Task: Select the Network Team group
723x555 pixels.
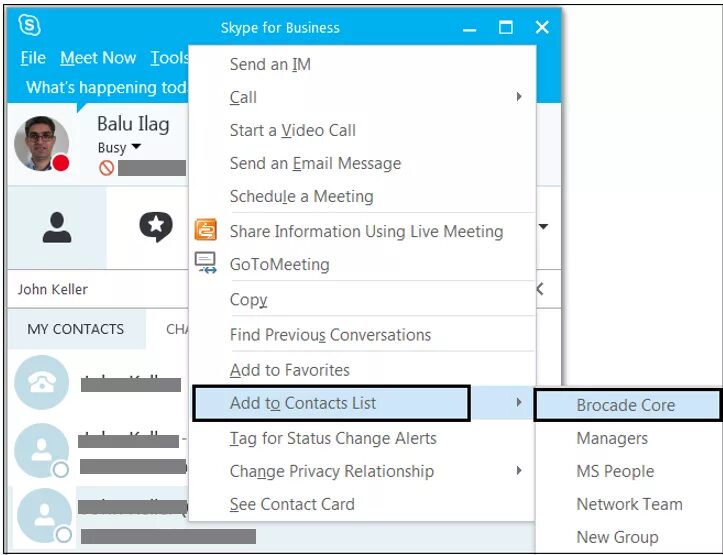Action: coord(628,504)
